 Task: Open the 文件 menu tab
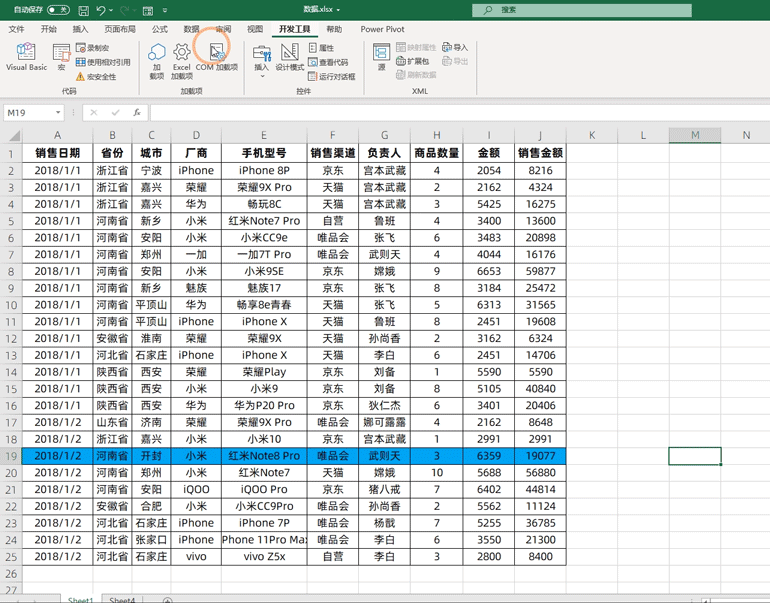coord(16,29)
